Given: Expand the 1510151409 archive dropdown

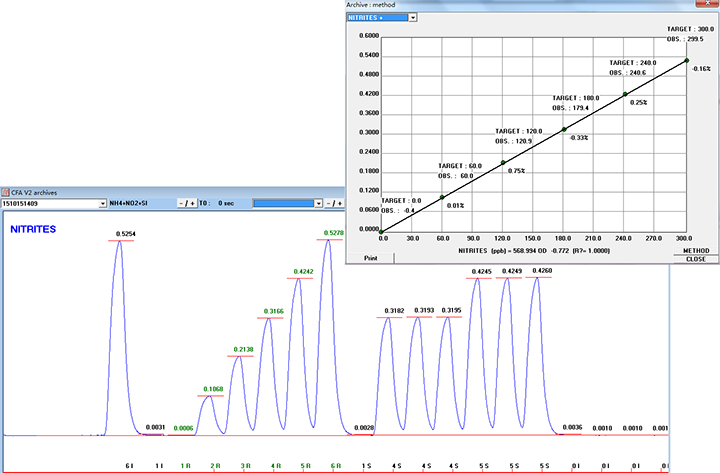Looking at the screenshot, I should point(102,203).
